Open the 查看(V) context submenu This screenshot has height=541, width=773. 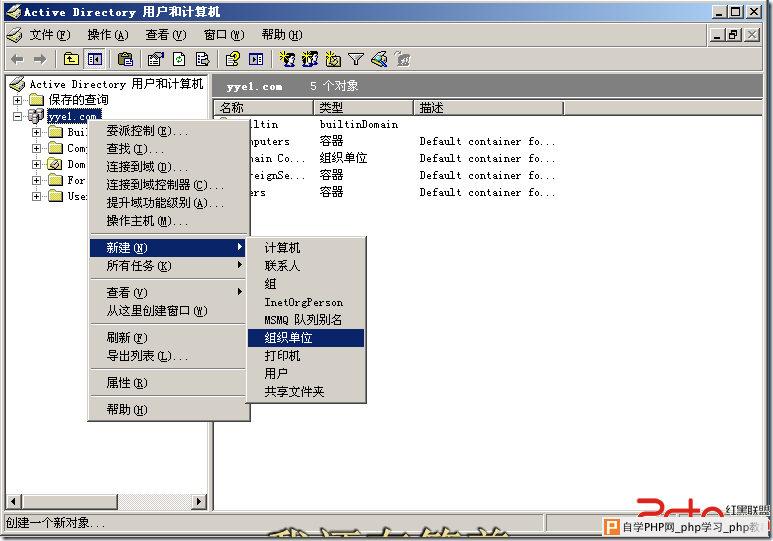[168, 292]
